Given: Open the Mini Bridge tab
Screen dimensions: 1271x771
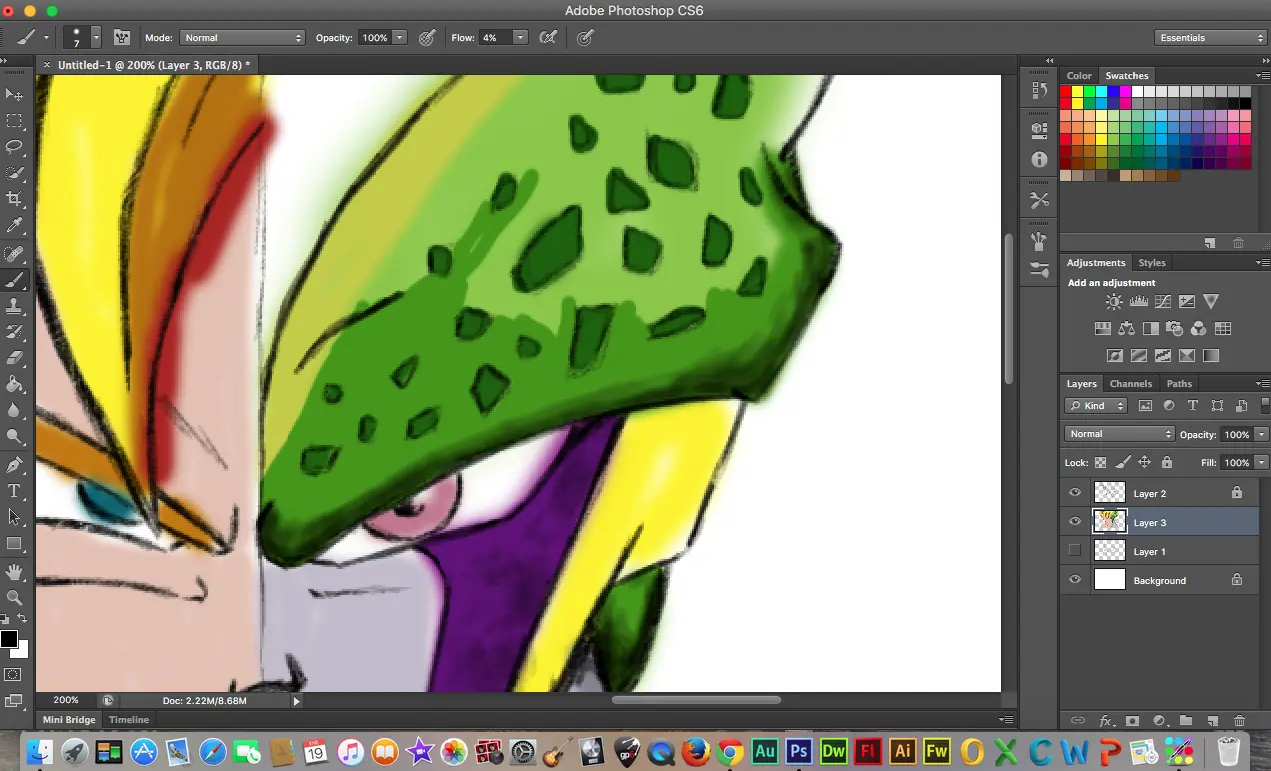Looking at the screenshot, I should pos(69,720).
